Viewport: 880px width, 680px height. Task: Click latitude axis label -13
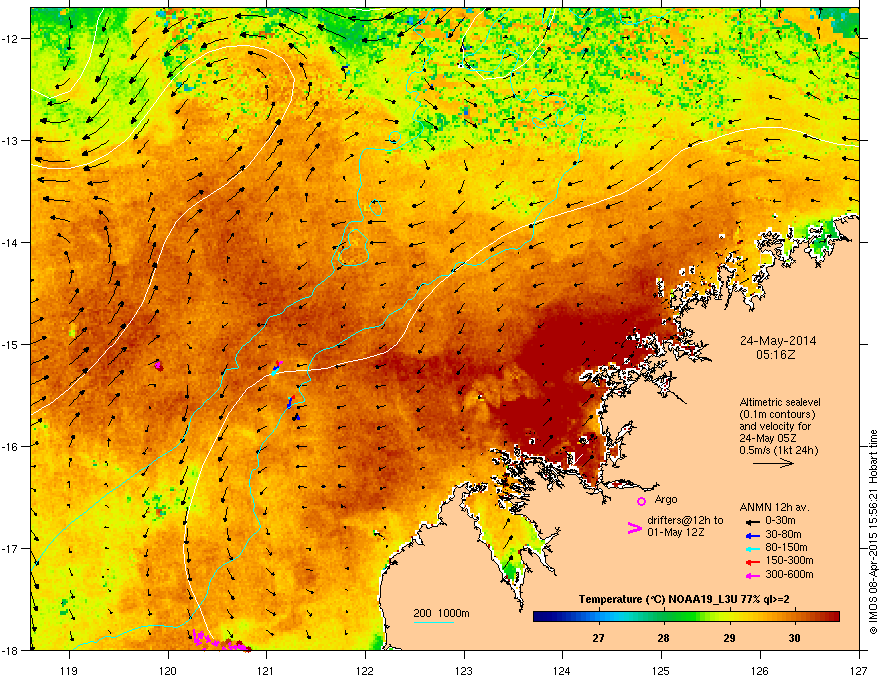point(10,141)
